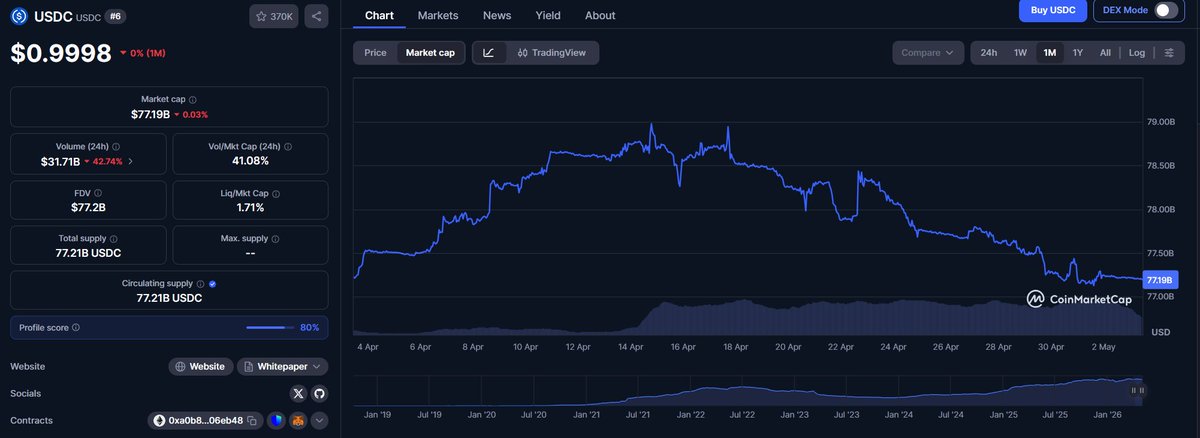The height and width of the screenshot is (438, 1200).
Task: Click the Contracts row label
Action: tap(31, 421)
